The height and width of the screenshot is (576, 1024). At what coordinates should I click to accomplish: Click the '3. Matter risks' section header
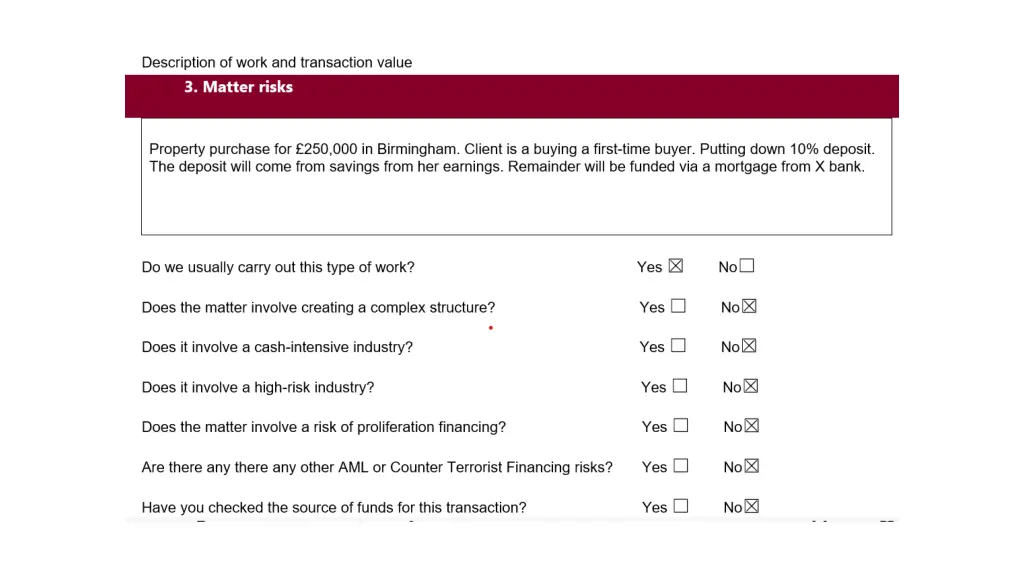(238, 87)
